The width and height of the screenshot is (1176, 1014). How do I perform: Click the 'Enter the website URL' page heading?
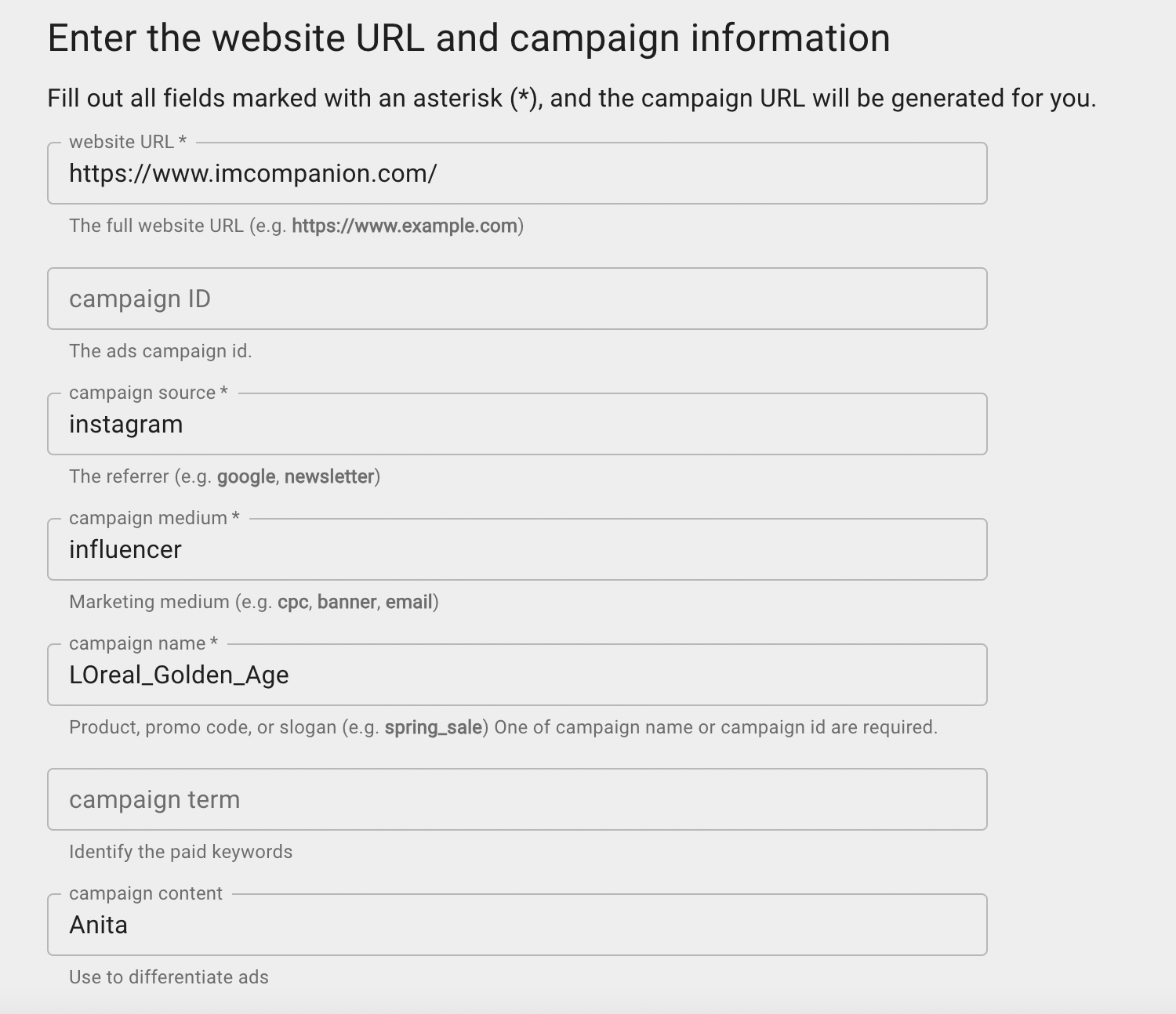point(468,38)
